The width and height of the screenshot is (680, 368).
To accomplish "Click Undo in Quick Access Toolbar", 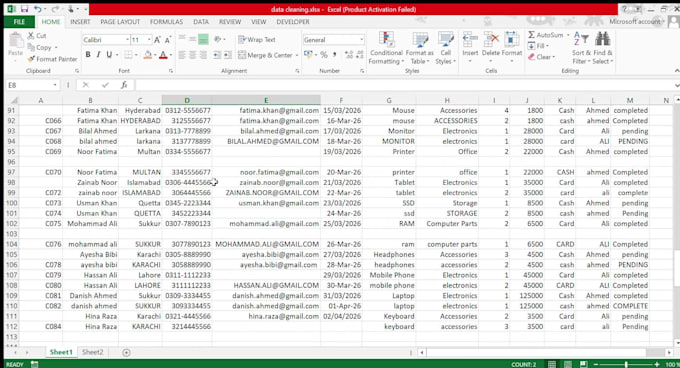I will click(x=38, y=9).
